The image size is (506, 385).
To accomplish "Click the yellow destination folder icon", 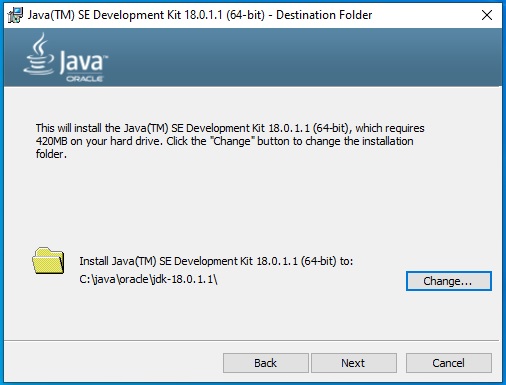I will coord(48,261).
